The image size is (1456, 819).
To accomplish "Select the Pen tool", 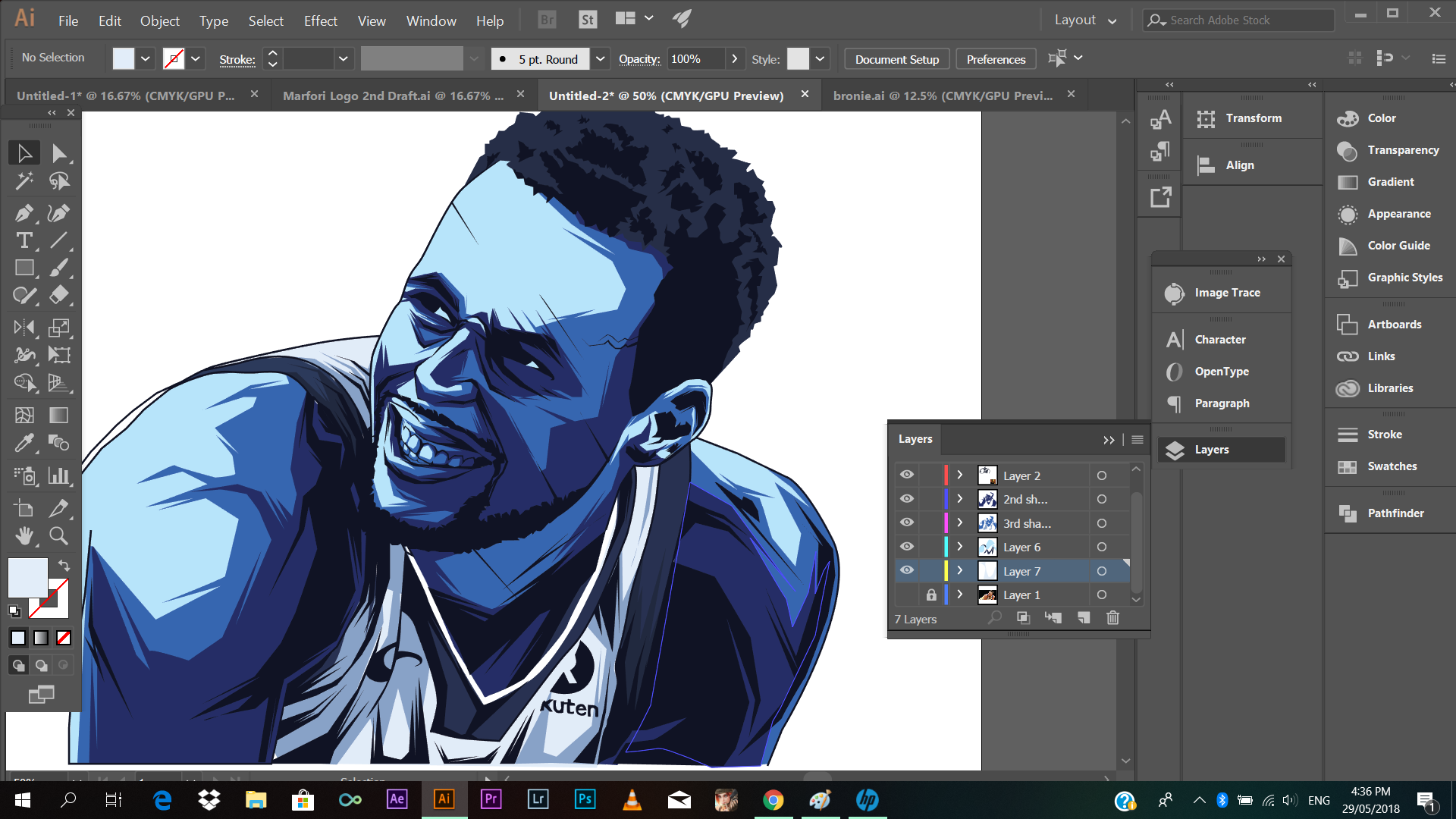I will [24, 213].
